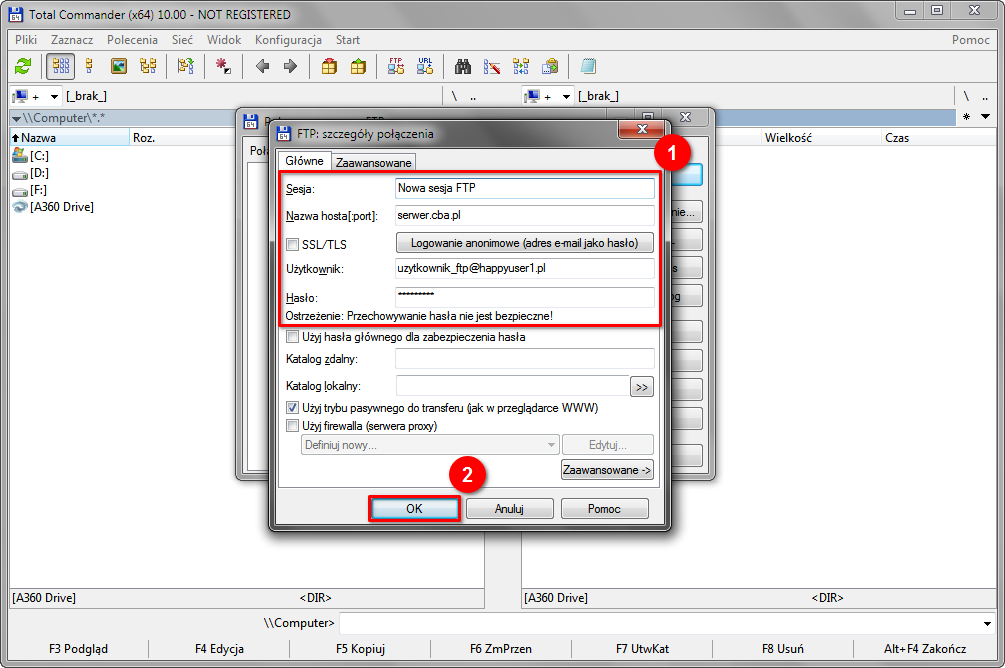This screenshot has width=1005, height=668.
Task: Click the Hasło password field
Action: pos(525,297)
